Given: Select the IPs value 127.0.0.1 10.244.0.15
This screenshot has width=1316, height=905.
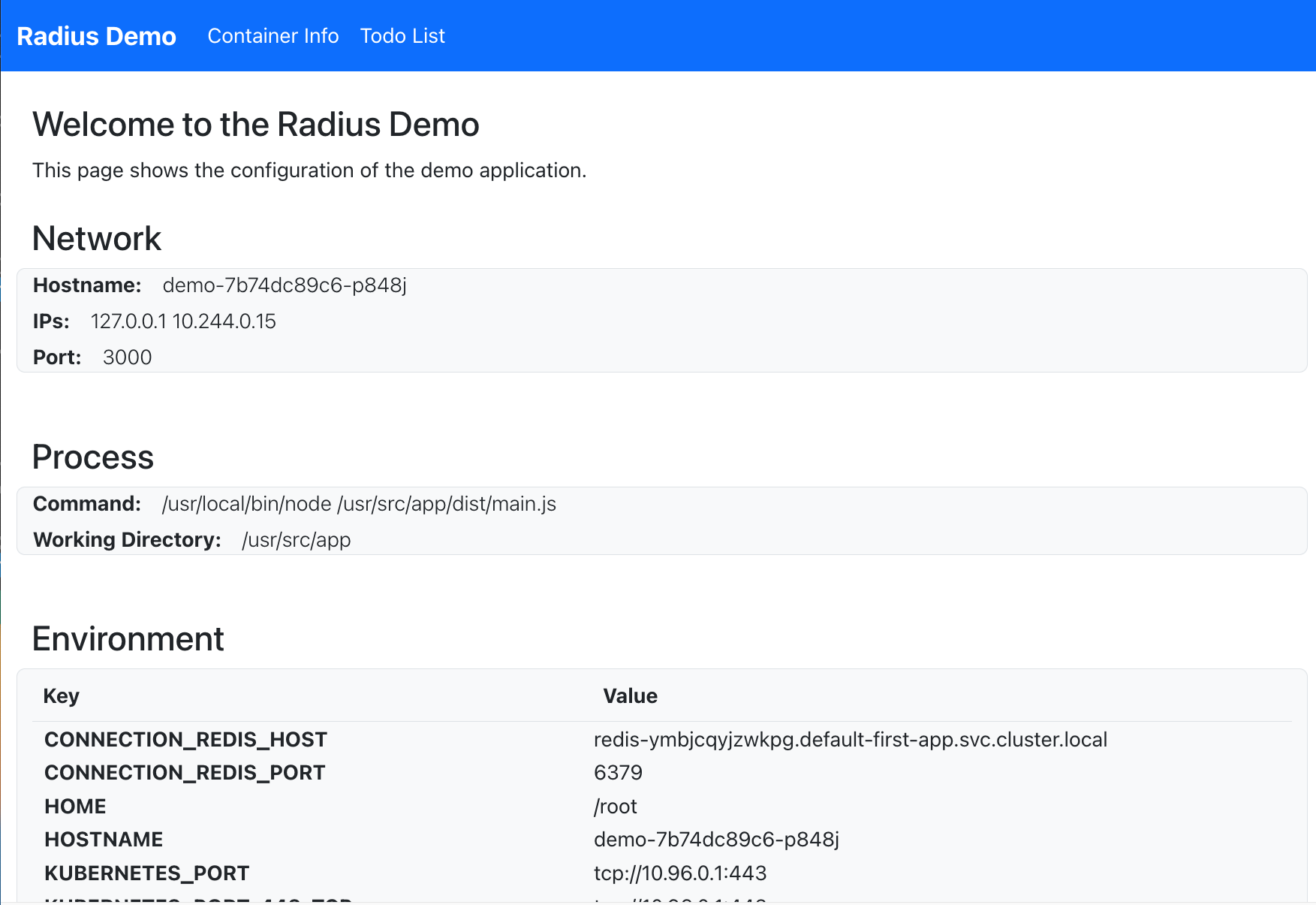Looking at the screenshot, I should click(x=183, y=321).
